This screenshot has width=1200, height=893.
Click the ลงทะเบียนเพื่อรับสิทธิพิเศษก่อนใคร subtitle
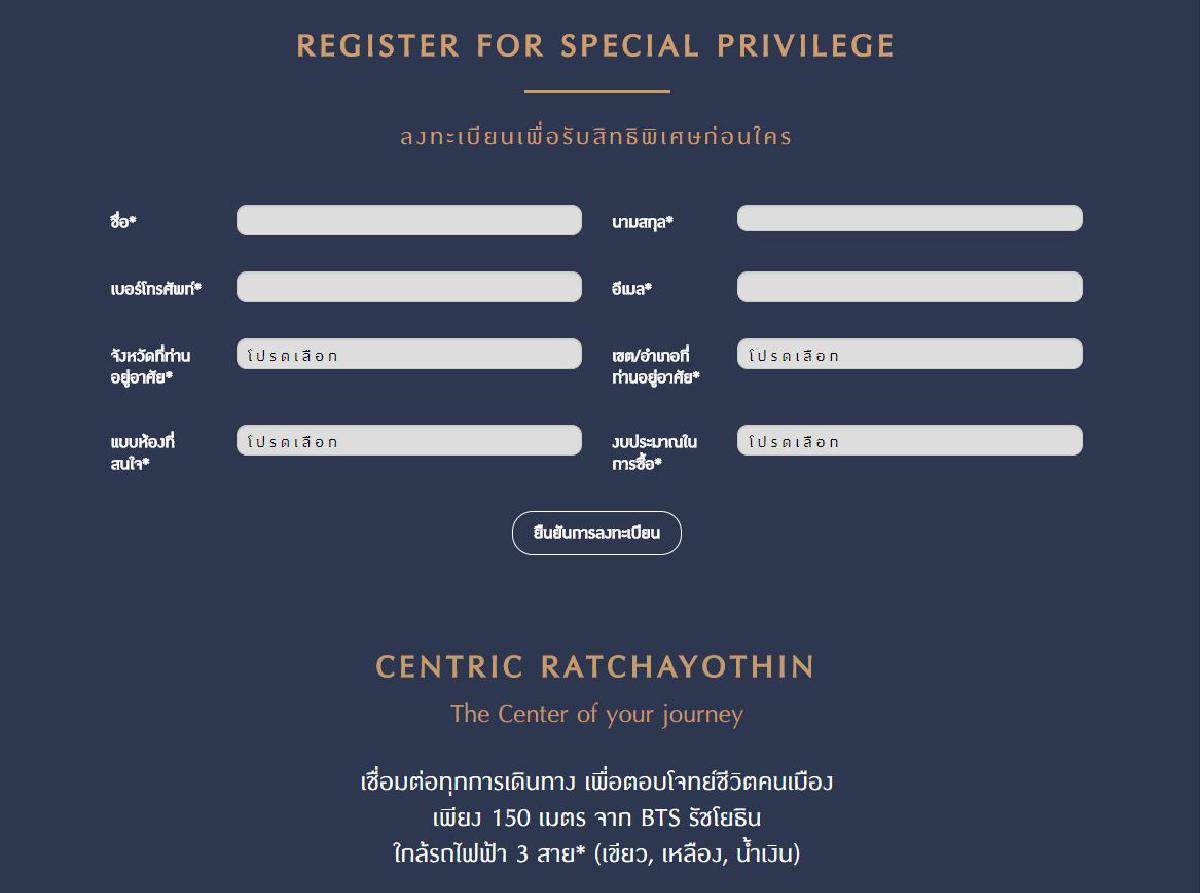(596, 136)
